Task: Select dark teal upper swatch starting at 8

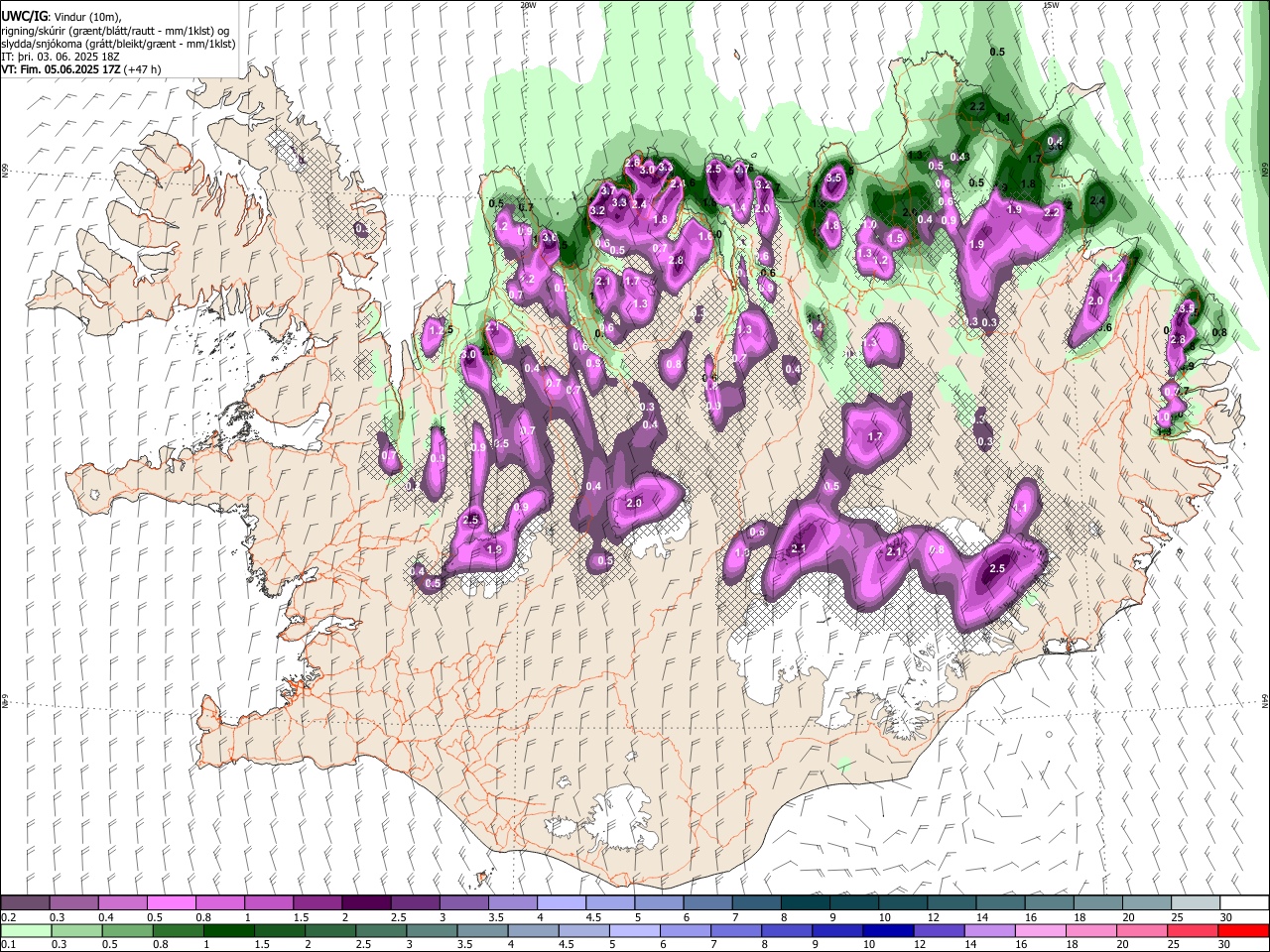Action: click(805, 902)
